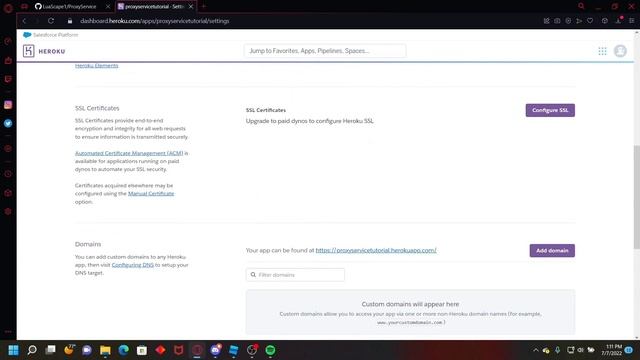Viewport: 640px width, 360px height.
Task: Open Twitch in the Opera sidebar
Action: pos(8,79)
